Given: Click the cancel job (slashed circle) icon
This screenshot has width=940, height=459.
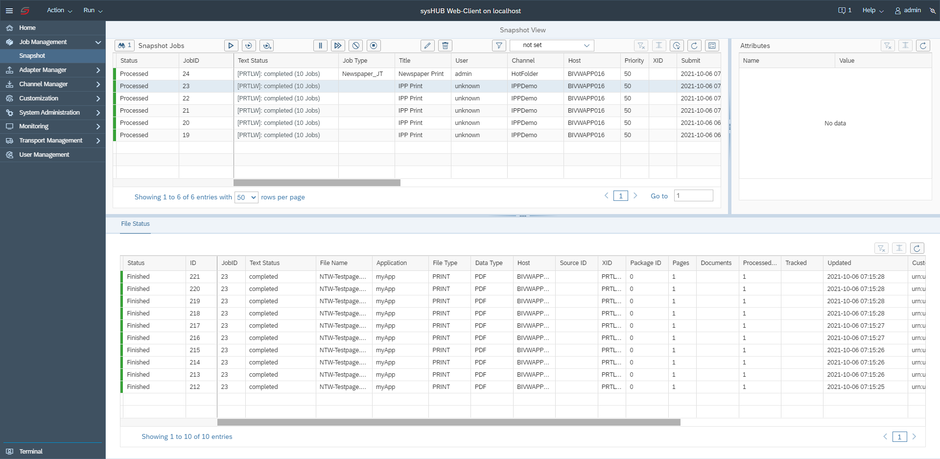Looking at the screenshot, I should (x=355, y=46).
